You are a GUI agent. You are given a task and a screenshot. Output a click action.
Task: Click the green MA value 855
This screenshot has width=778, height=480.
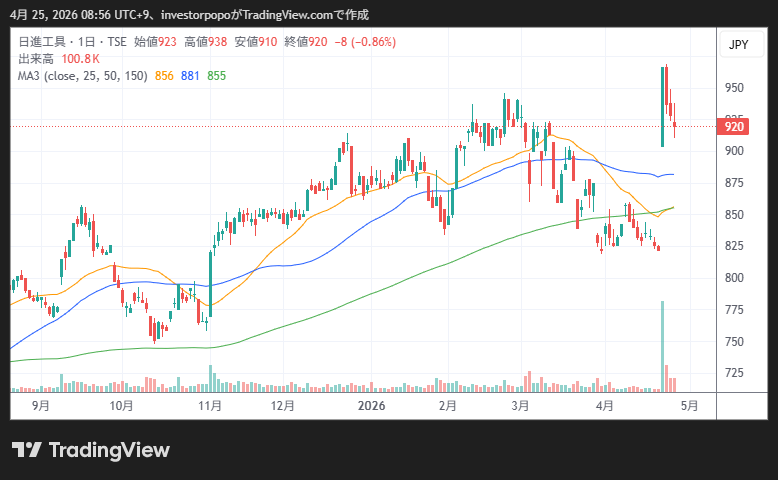tap(216, 76)
